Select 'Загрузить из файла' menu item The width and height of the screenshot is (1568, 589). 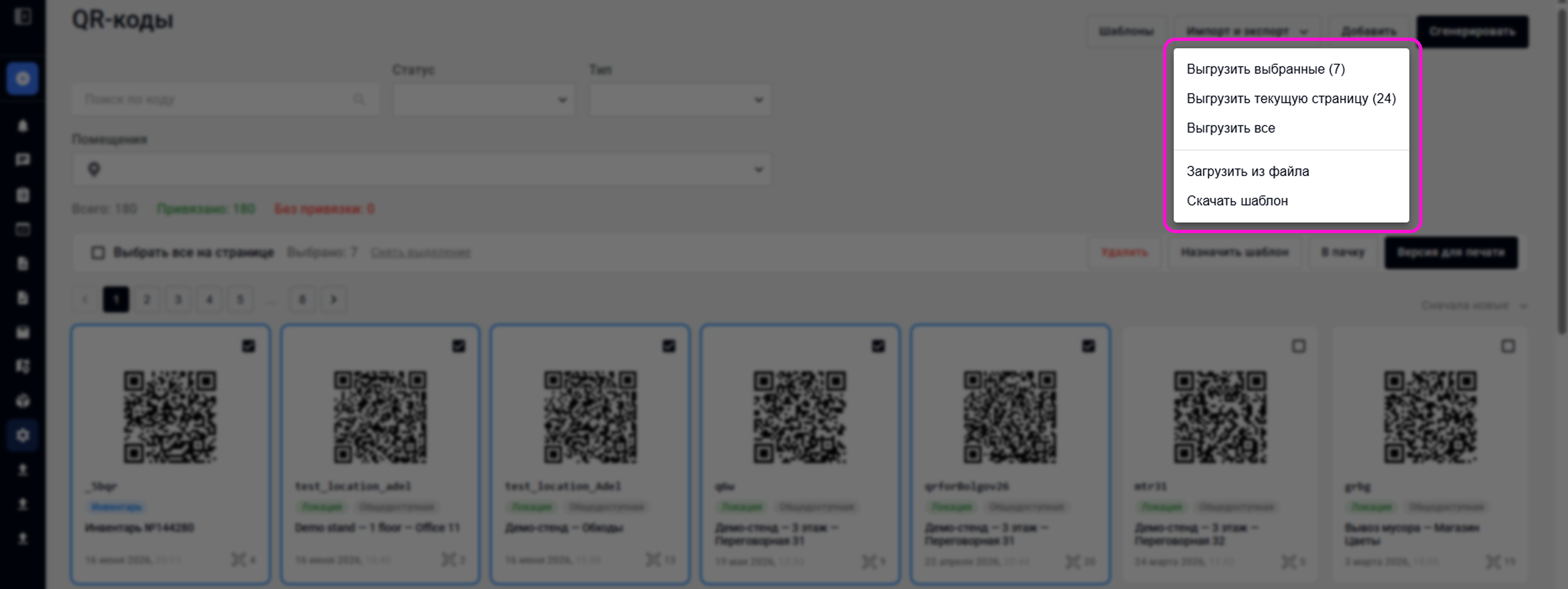click(x=1291, y=171)
